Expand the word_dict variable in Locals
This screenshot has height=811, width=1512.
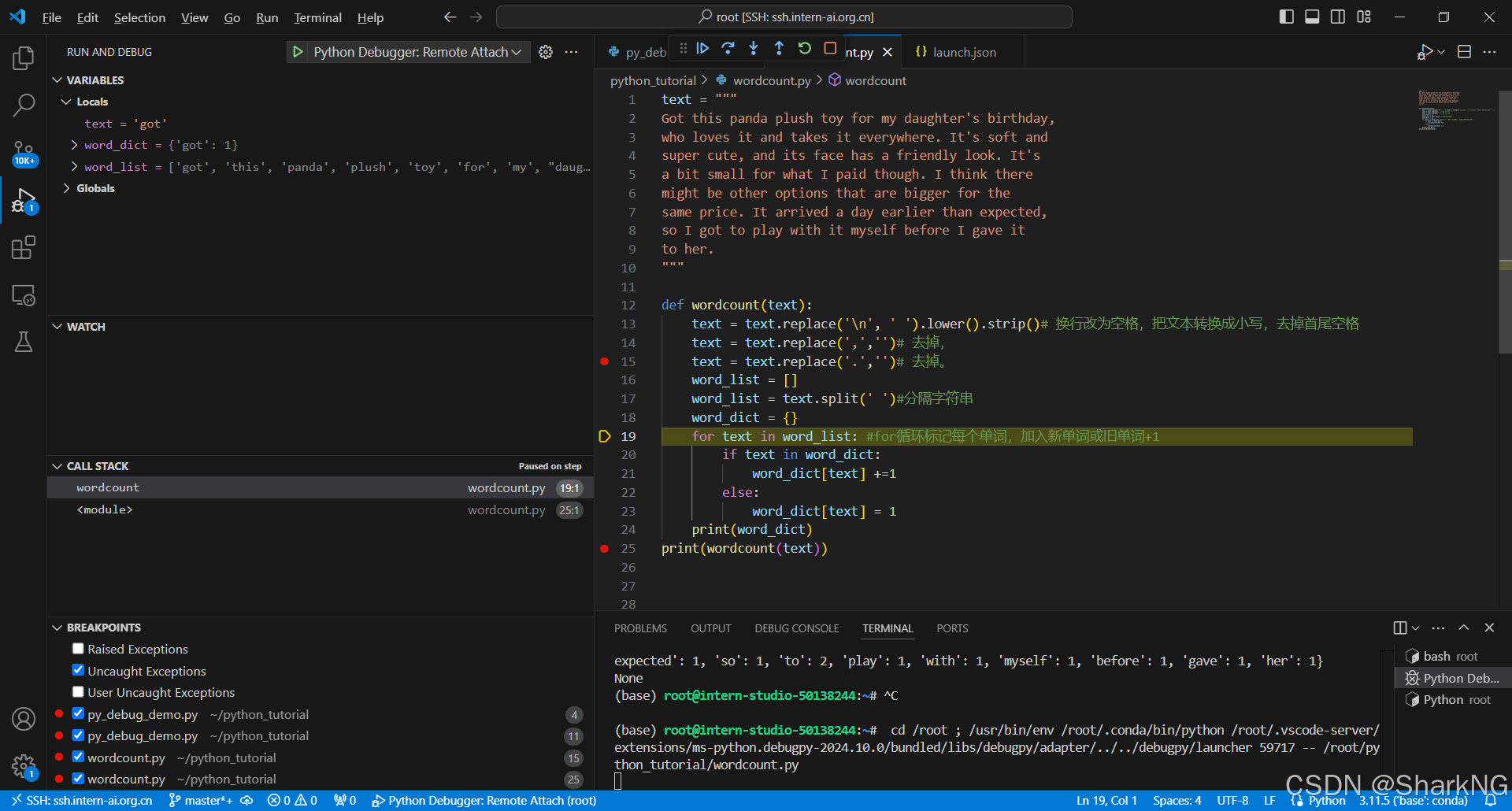74,145
